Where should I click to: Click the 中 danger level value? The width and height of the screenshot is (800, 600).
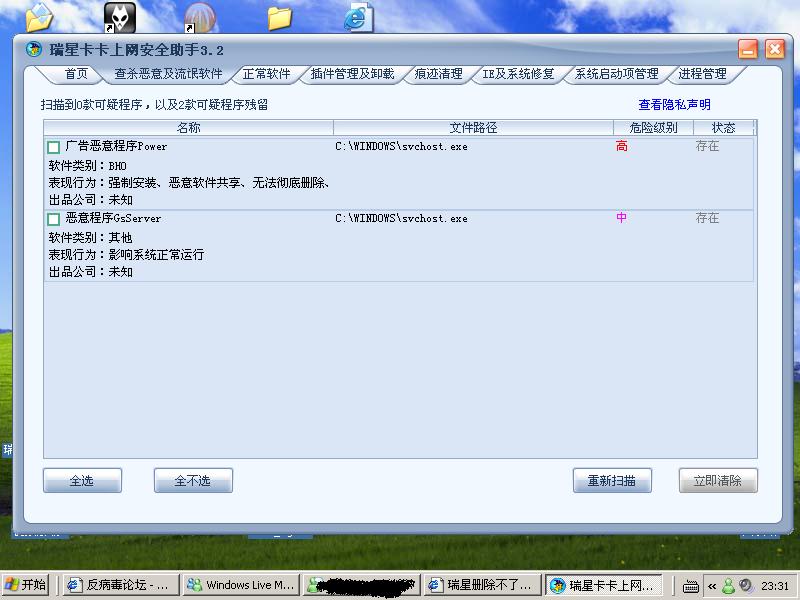(x=621, y=218)
